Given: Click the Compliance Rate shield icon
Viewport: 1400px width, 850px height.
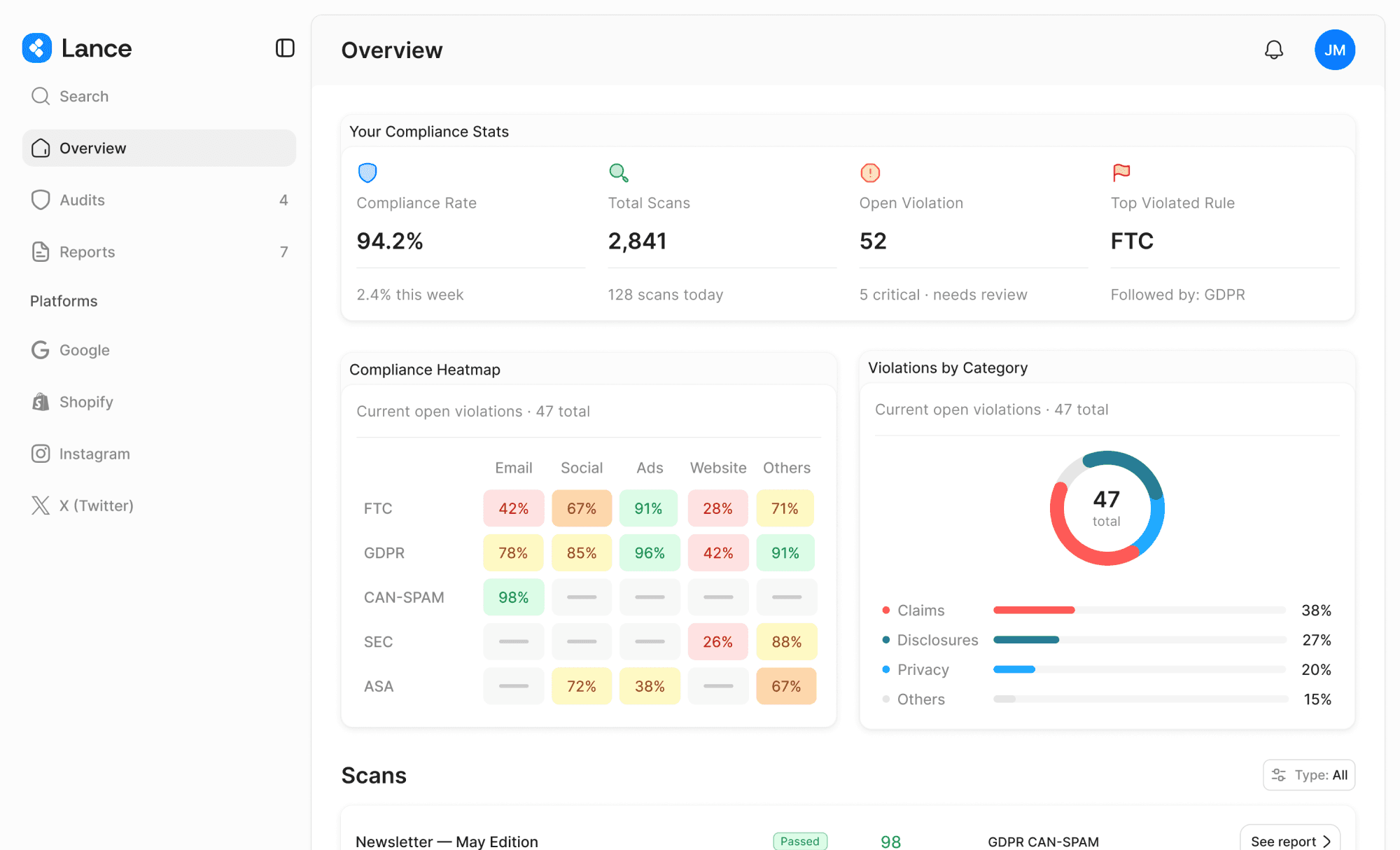Looking at the screenshot, I should 367,172.
